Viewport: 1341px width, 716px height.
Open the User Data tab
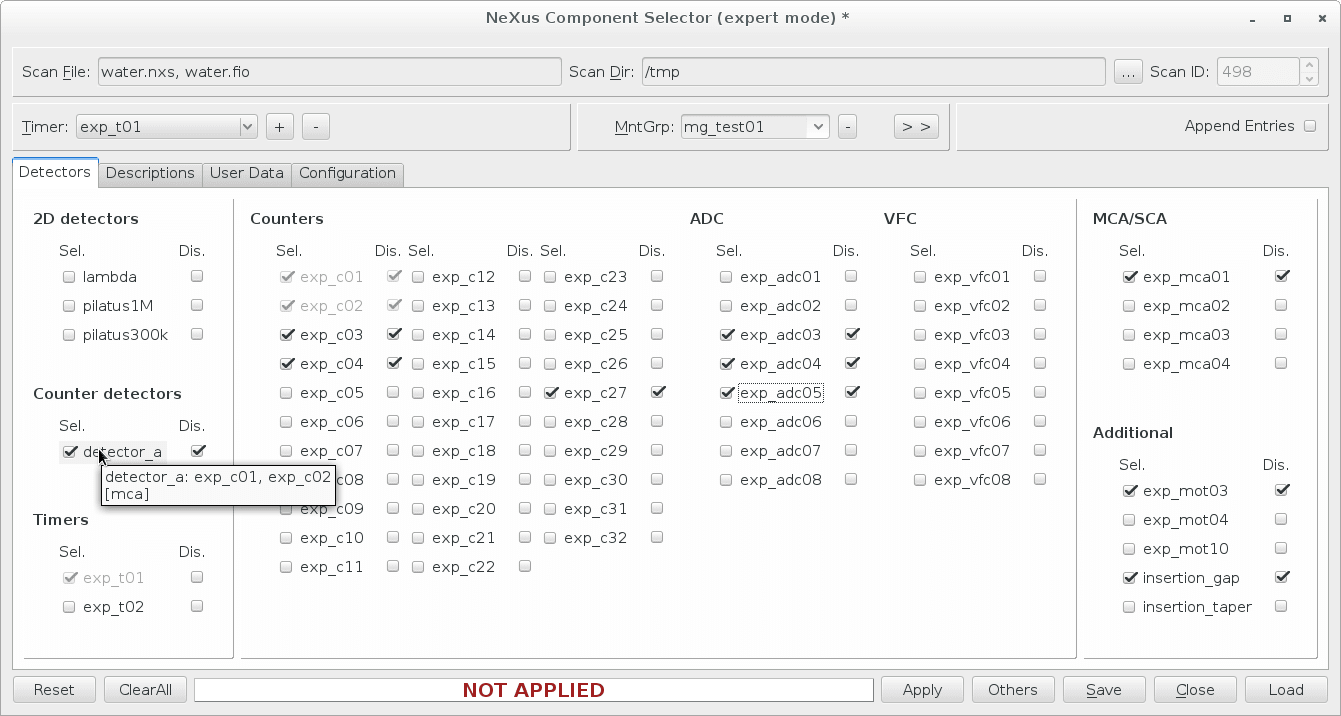coord(246,173)
